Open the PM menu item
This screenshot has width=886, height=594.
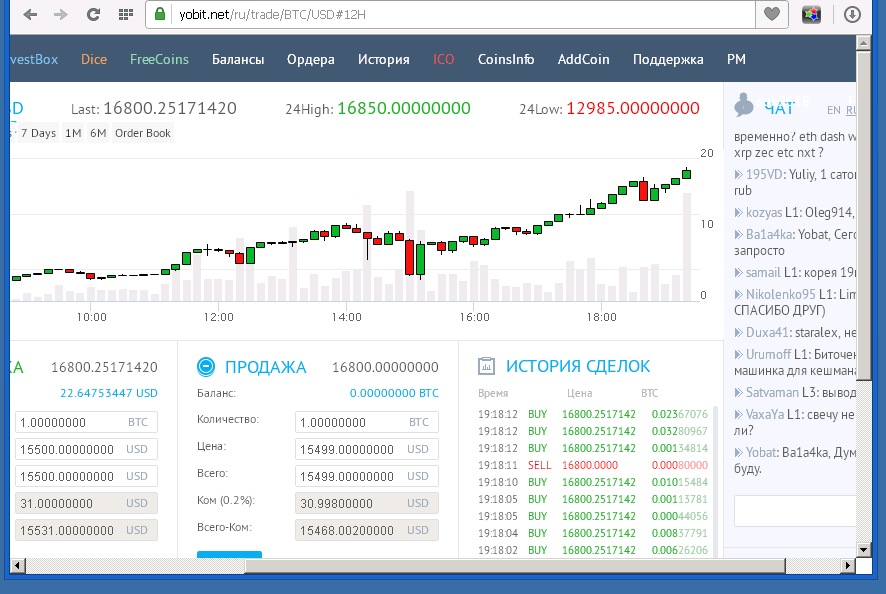point(736,59)
